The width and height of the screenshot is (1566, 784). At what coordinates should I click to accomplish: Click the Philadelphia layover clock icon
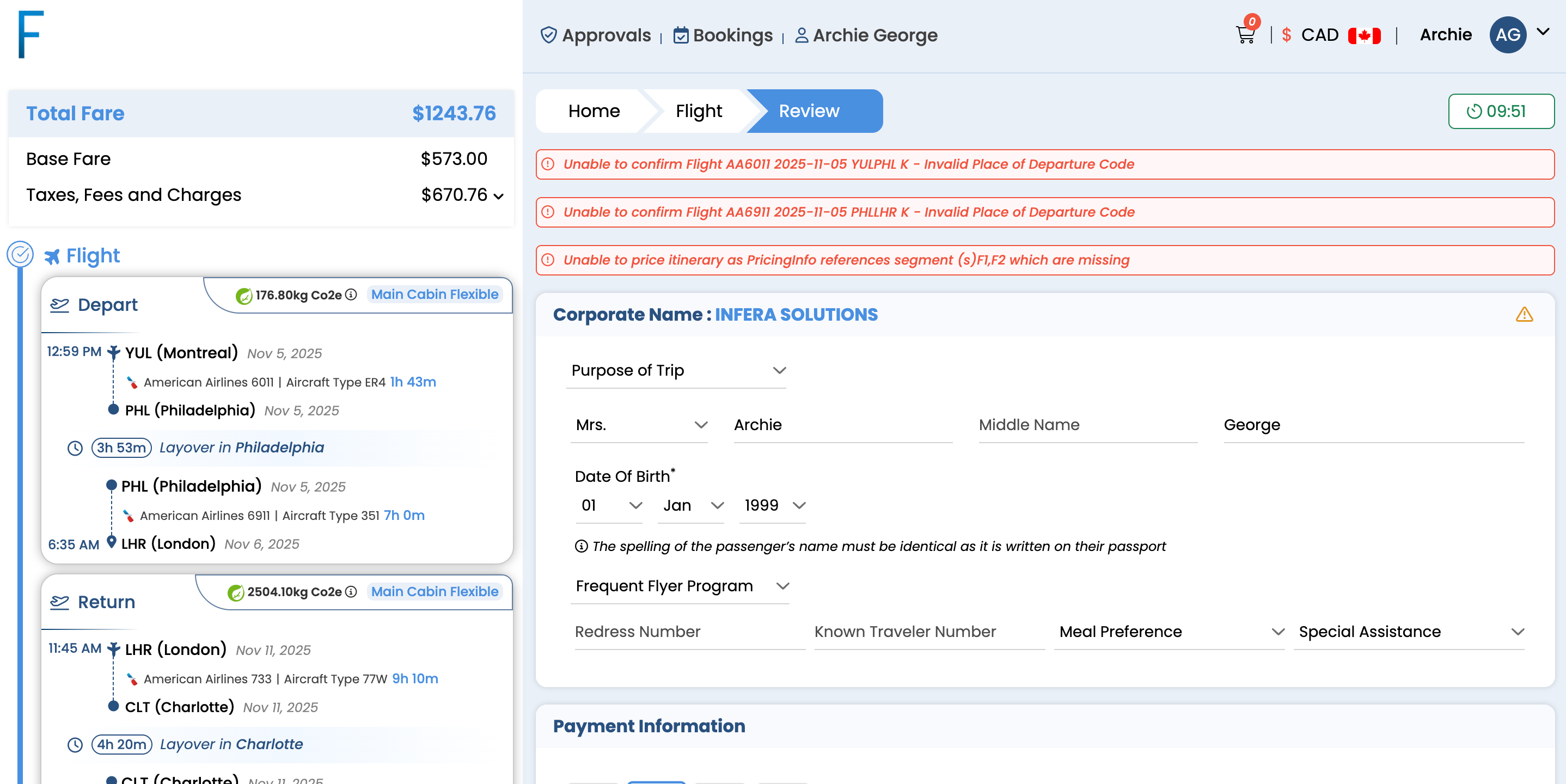75,449
